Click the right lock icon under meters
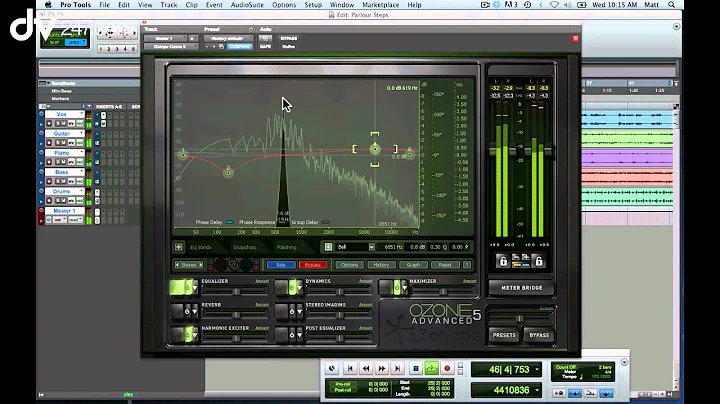Image resolution: width=720 pixels, height=404 pixels. click(x=539, y=261)
